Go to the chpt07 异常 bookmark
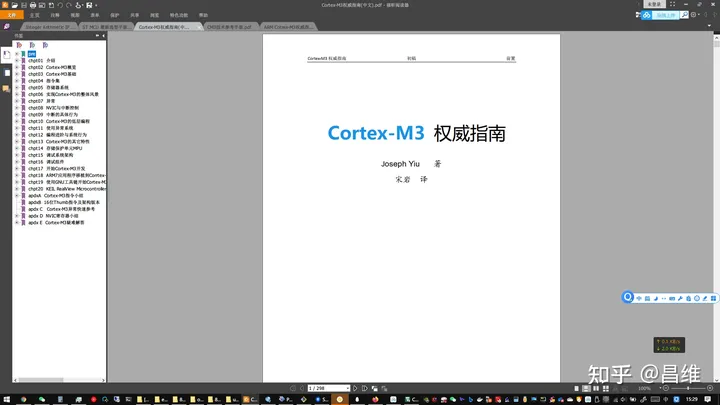This screenshot has height=405, width=720. 41,101
